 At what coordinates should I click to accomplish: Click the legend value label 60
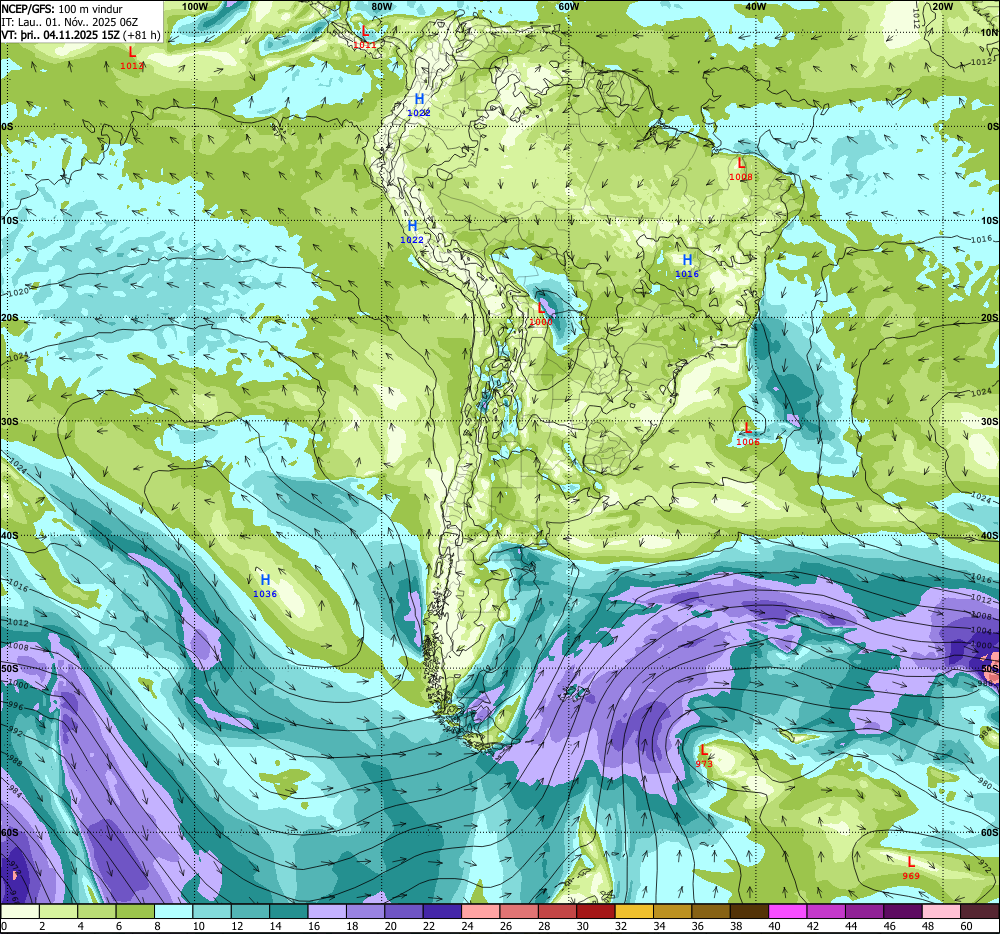point(966,926)
